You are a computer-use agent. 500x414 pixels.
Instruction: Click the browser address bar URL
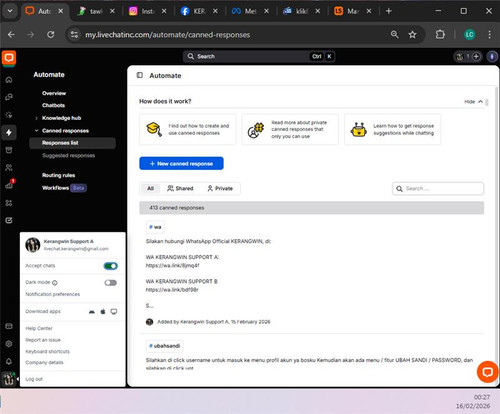pos(167,35)
